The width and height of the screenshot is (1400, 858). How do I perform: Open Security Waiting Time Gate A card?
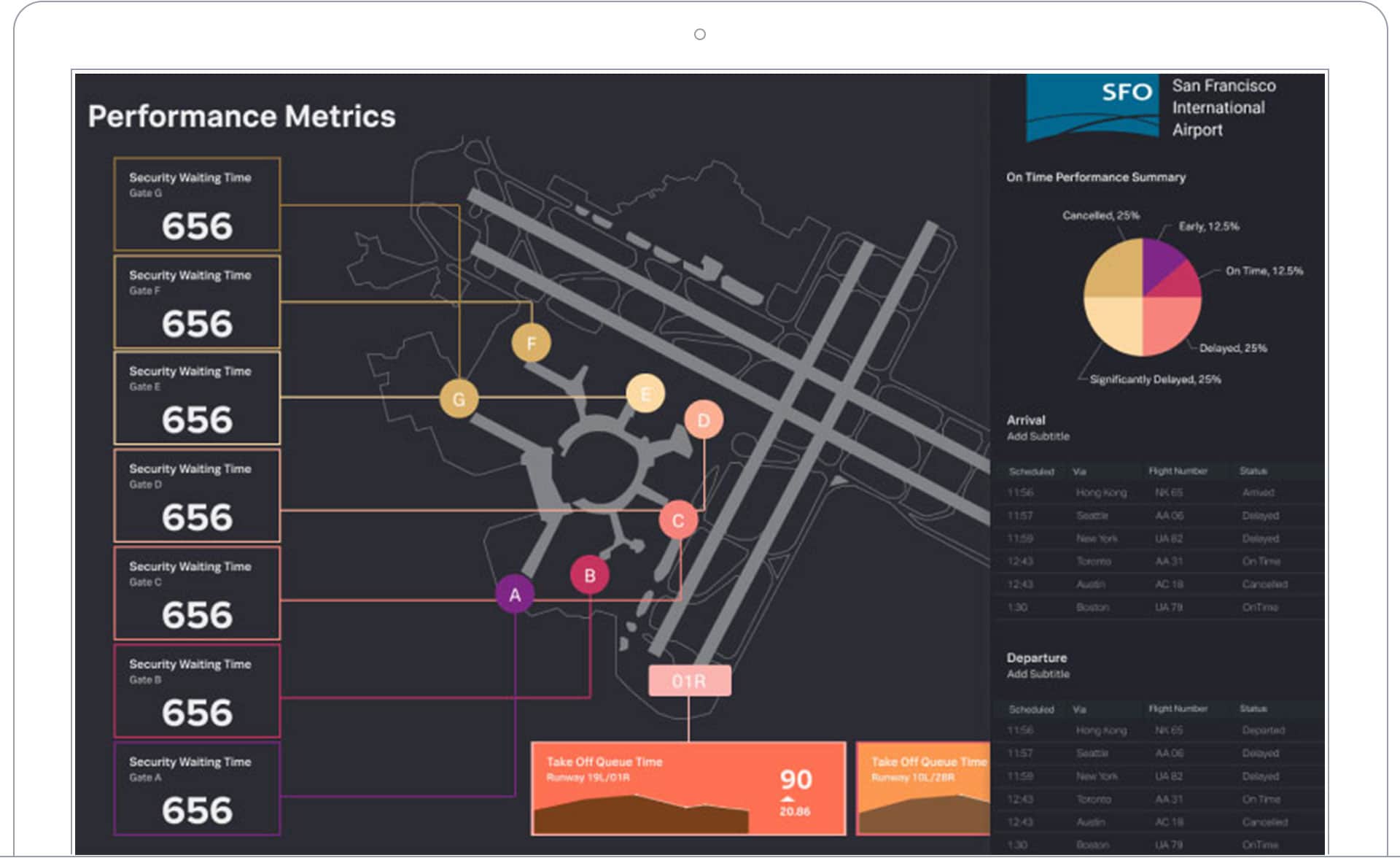pyautogui.click(x=197, y=789)
